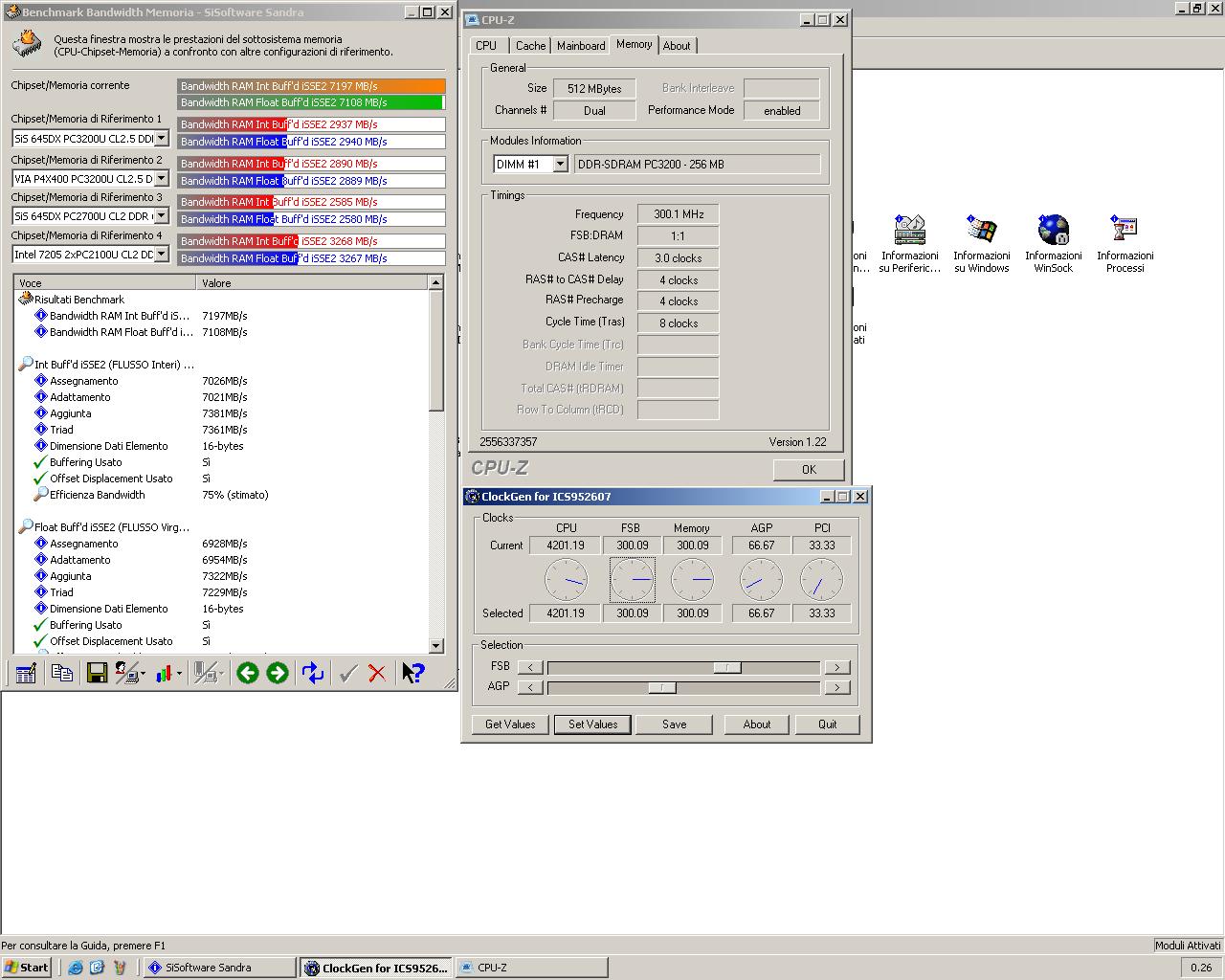Image resolution: width=1225 pixels, height=980 pixels.
Task: Click the grey checkmark OK icon
Action: (x=348, y=673)
